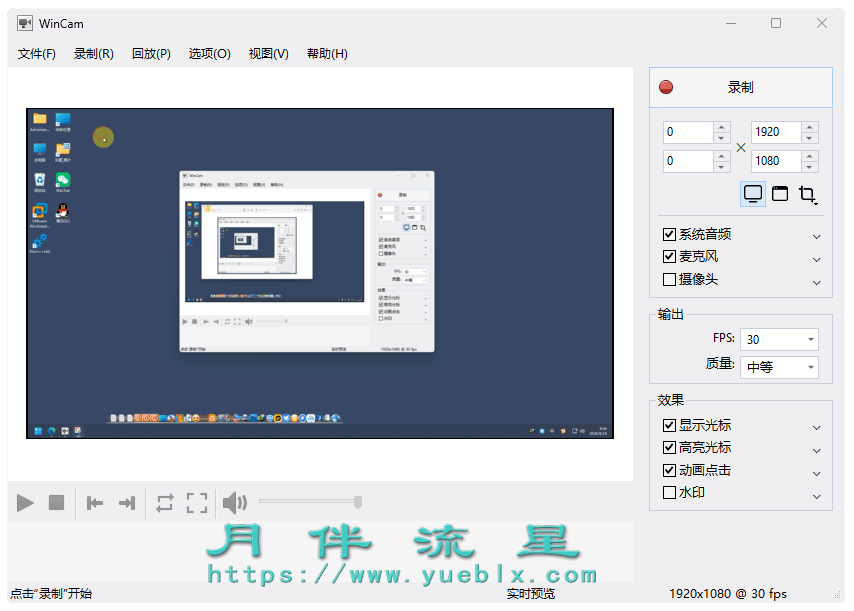The height and width of the screenshot is (611, 854).
Task: Click the height field showing 1080
Action: tap(776, 161)
